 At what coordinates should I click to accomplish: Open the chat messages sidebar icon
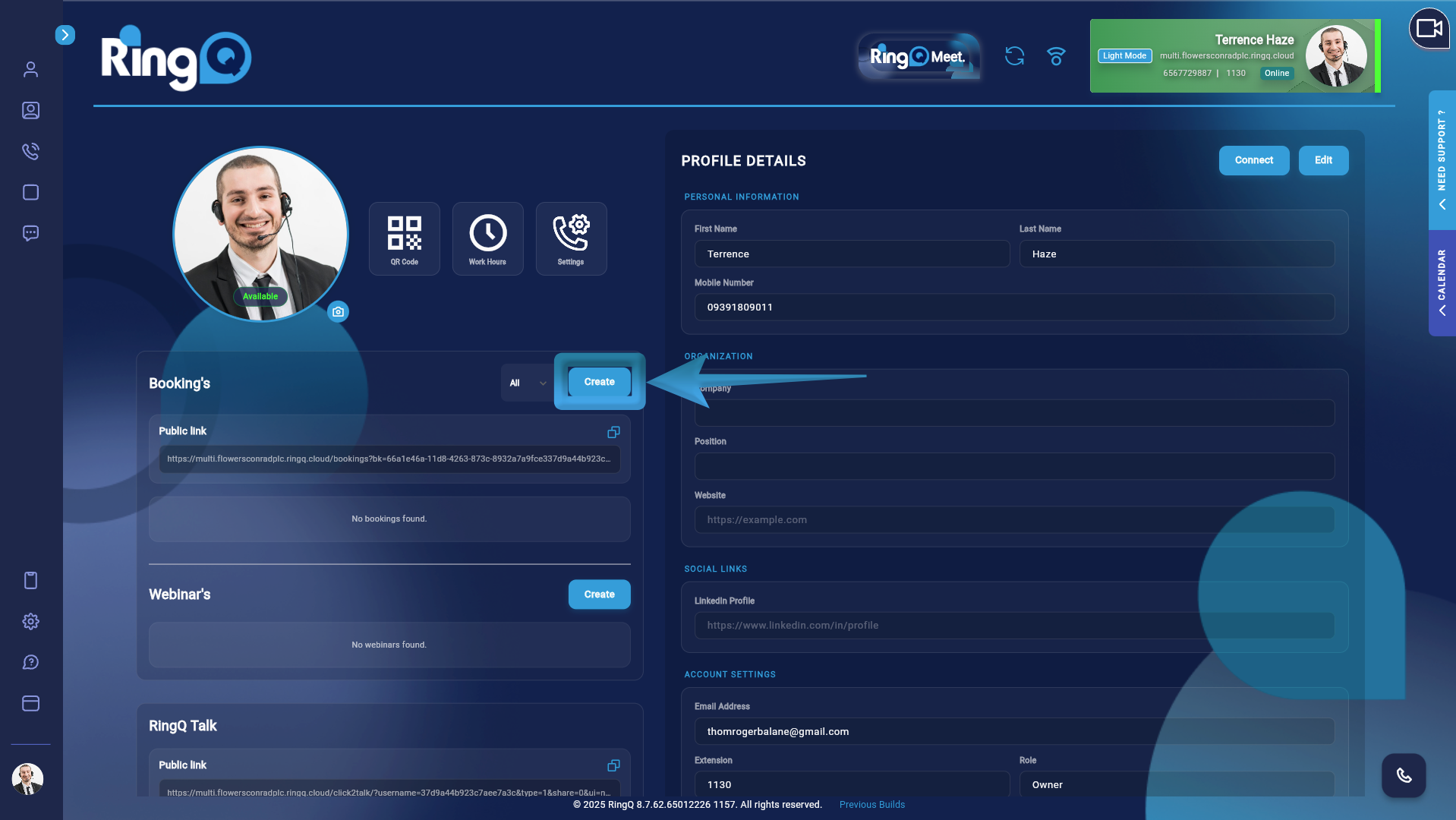(30, 233)
